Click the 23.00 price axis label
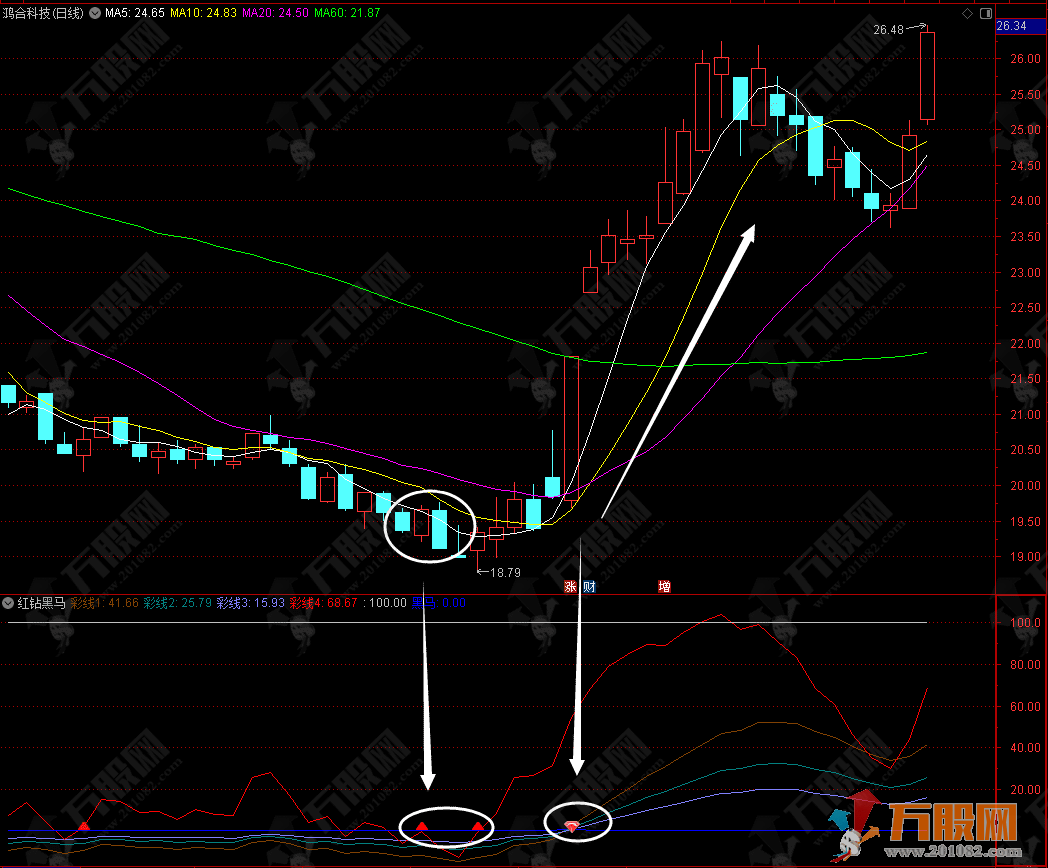Screen dimensions: 1048x868 (x=1025, y=273)
